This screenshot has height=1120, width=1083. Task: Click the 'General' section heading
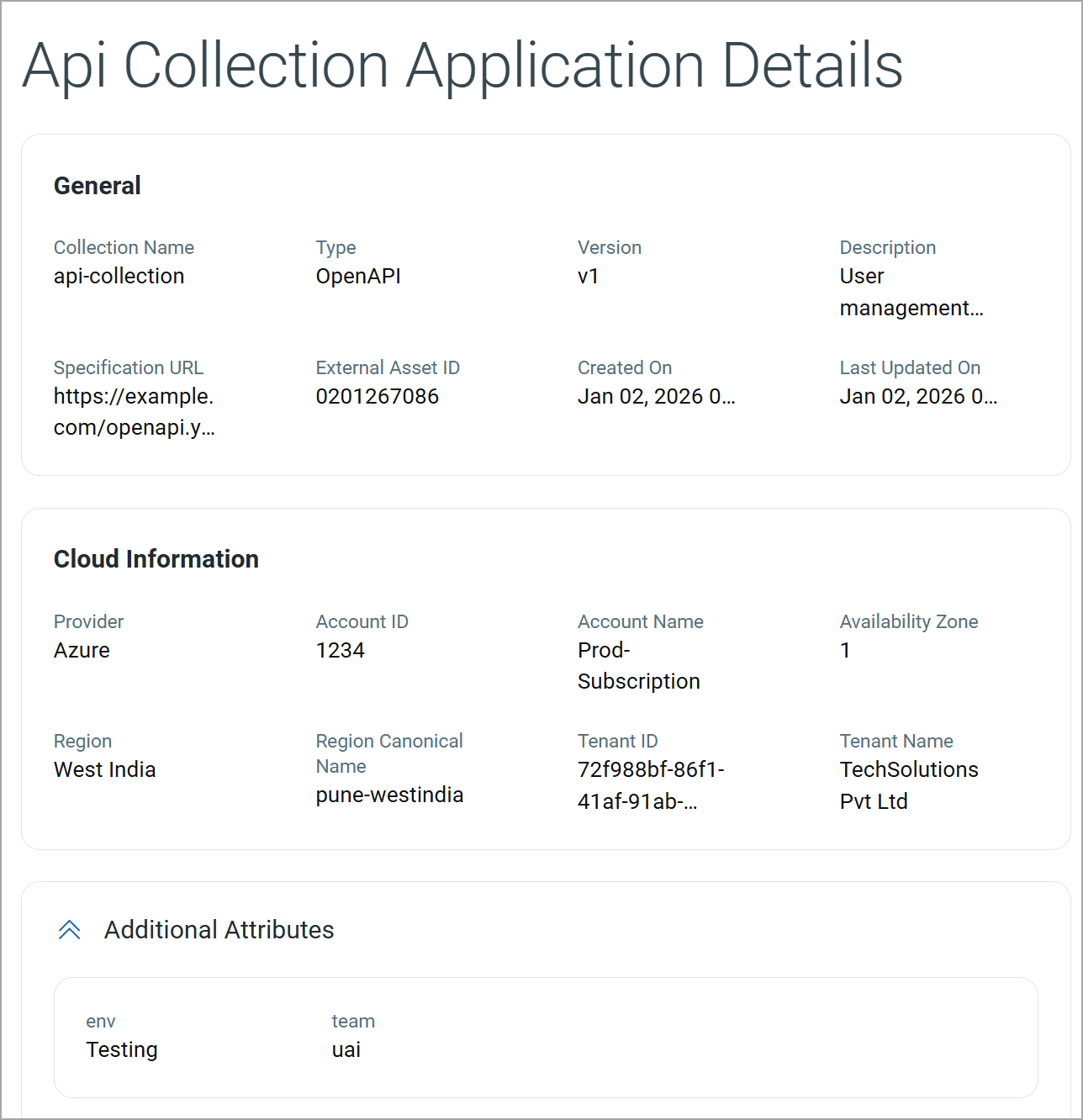tap(98, 185)
